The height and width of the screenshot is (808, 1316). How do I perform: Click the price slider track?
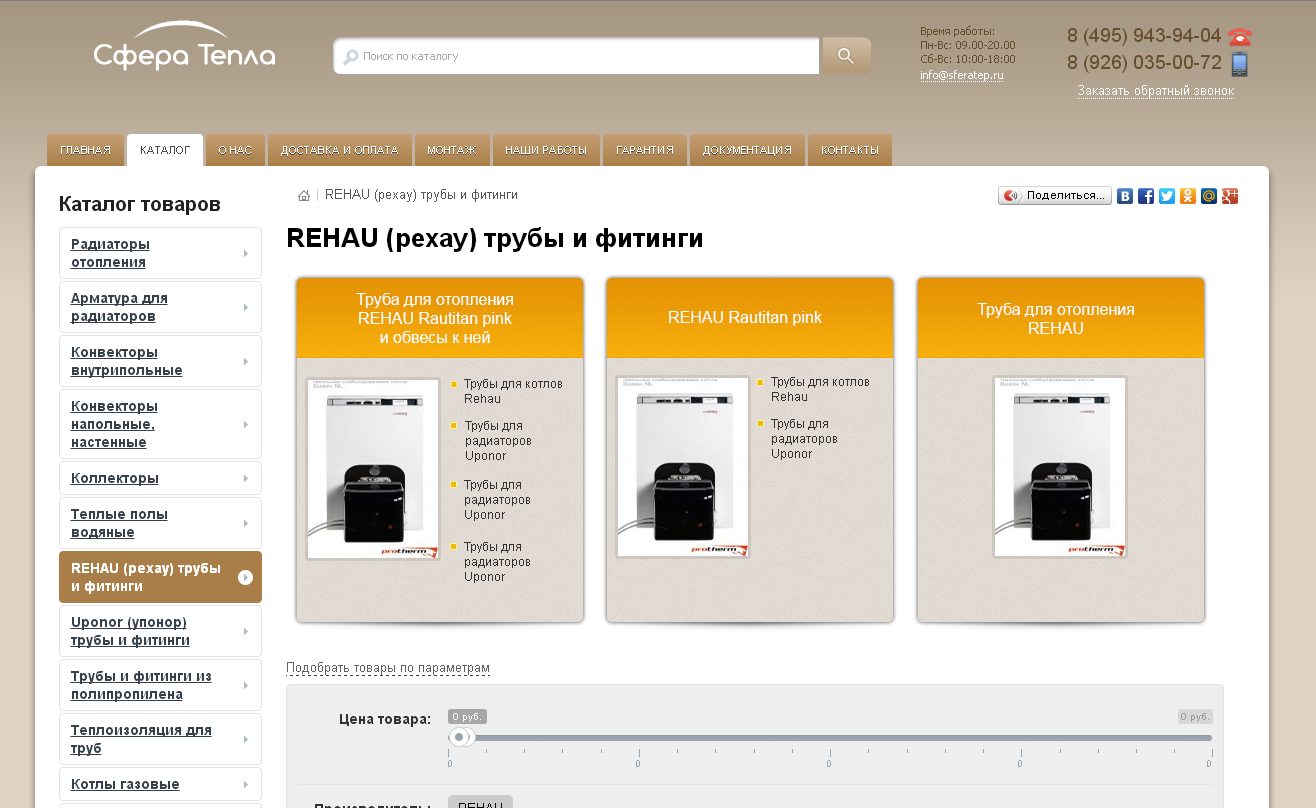830,738
